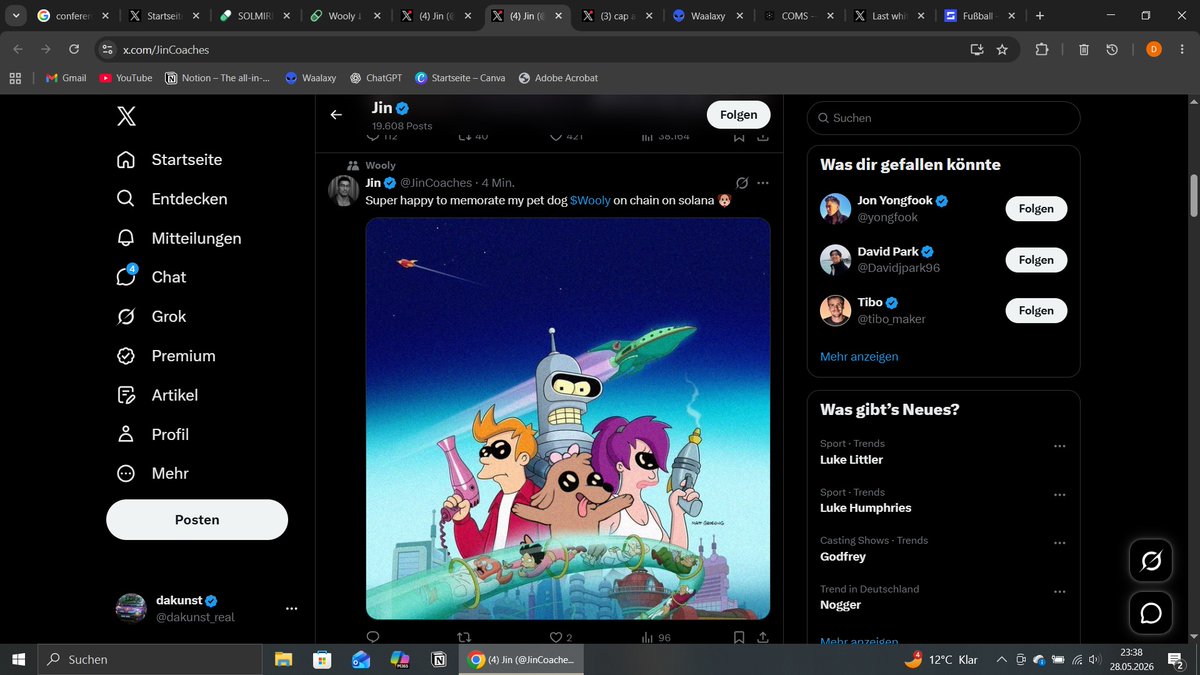
Task: Open the Windows Start menu
Action: (18, 660)
